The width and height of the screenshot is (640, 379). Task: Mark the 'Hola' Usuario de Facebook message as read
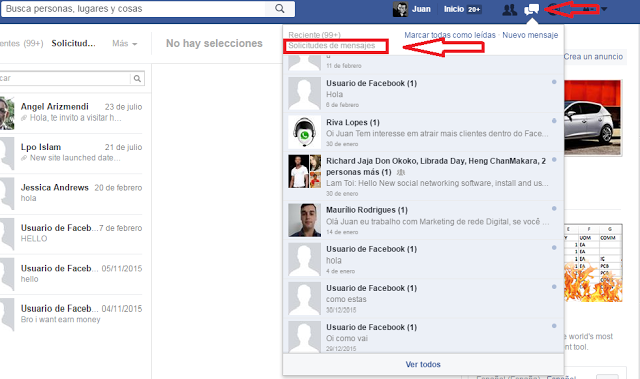(554, 82)
